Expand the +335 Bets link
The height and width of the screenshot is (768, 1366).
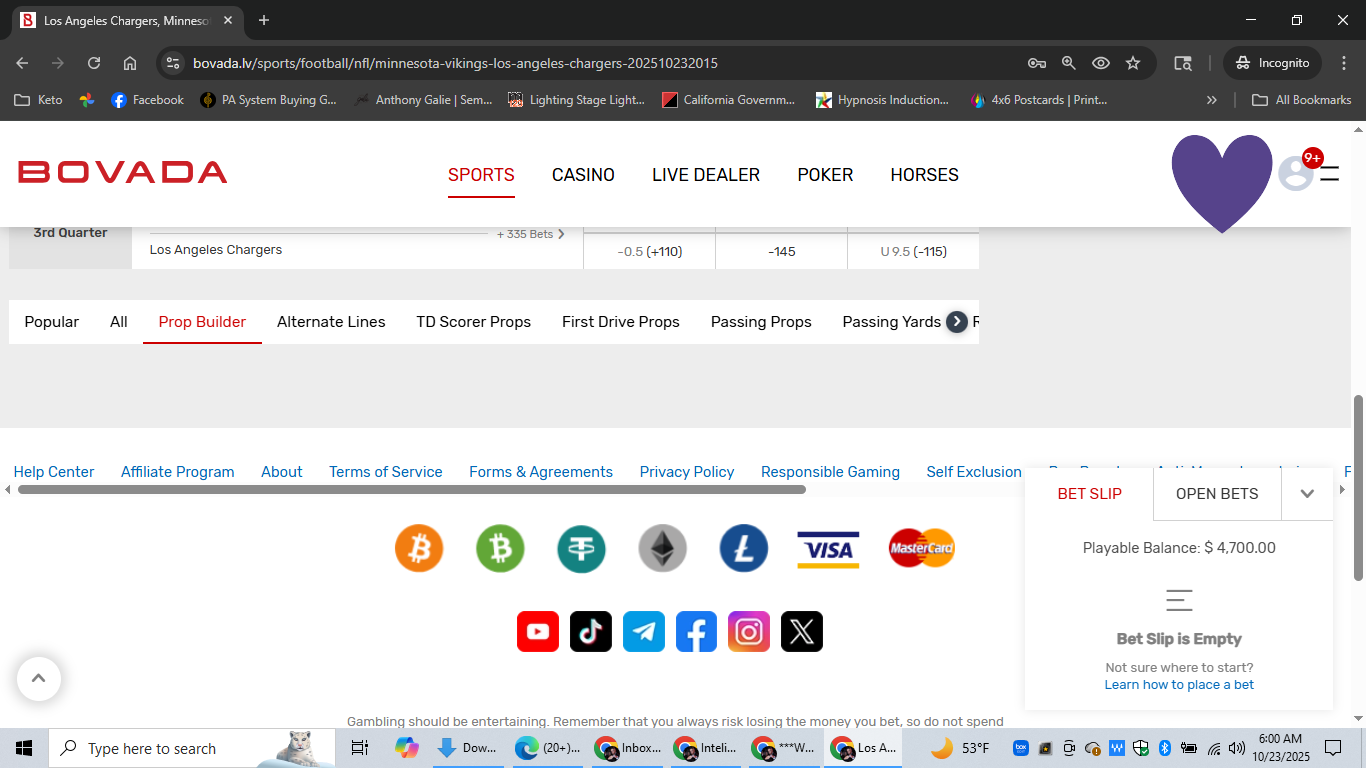[530, 234]
